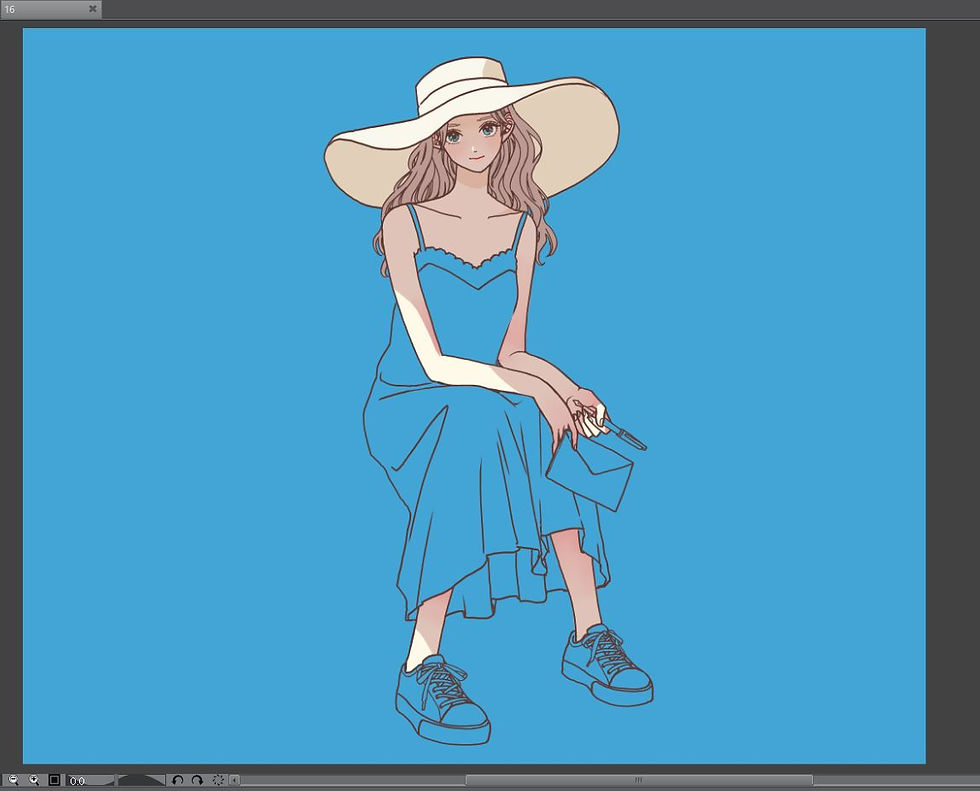Rotate canvas right with clockwise arrow
The height and width of the screenshot is (791, 980).
point(197,780)
